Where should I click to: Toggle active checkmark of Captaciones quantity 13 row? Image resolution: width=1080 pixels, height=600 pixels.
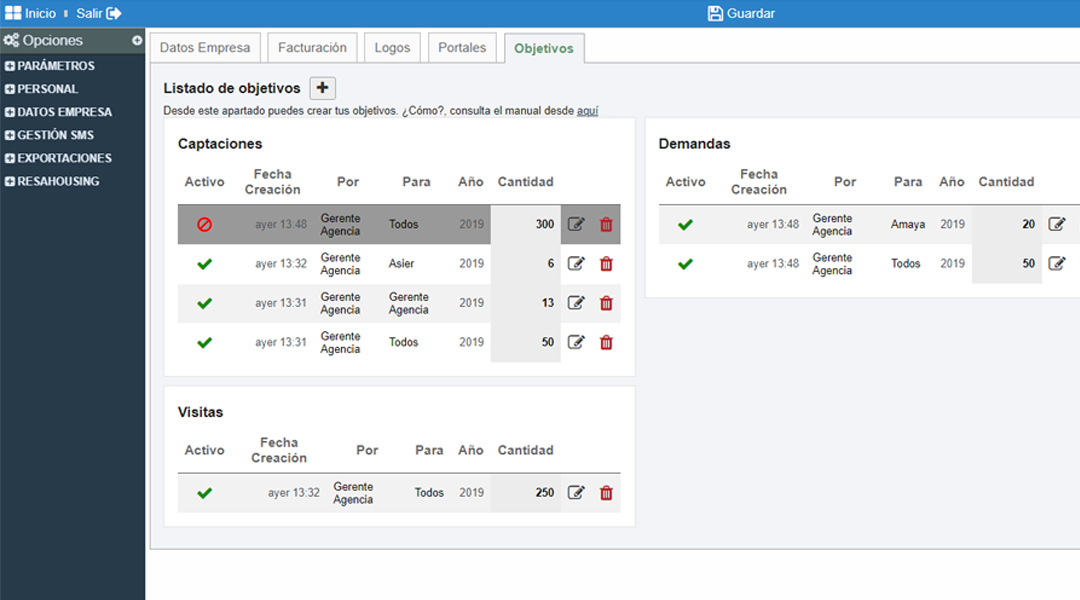pos(205,303)
